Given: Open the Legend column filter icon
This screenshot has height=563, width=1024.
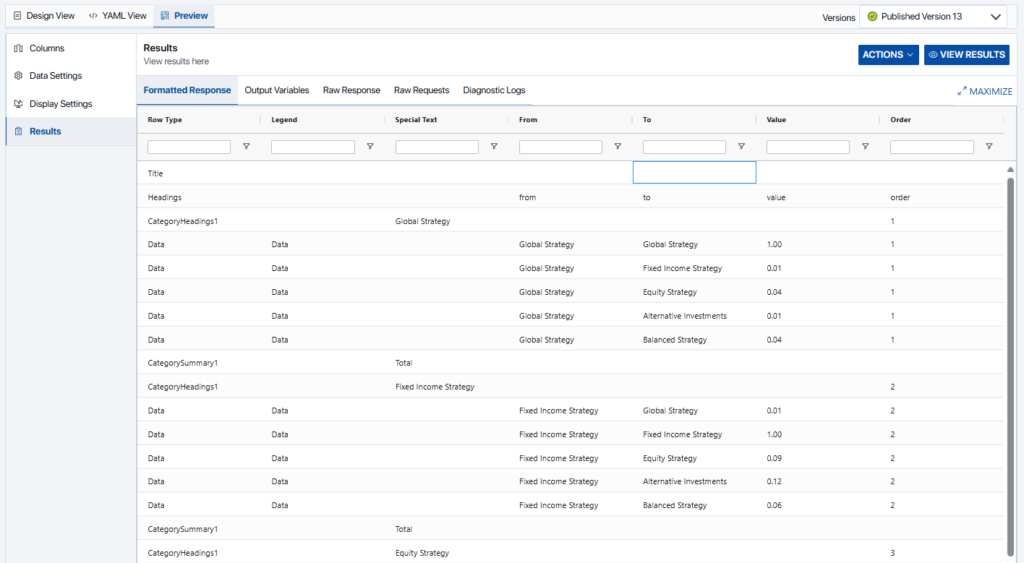Looking at the screenshot, I should pyautogui.click(x=370, y=146).
